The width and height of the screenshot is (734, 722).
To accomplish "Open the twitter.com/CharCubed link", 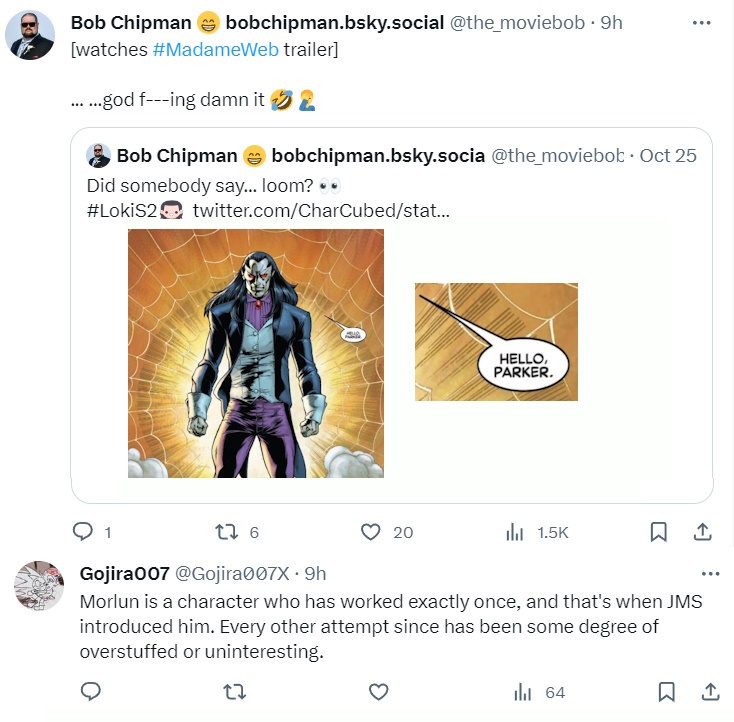I will tap(320, 210).
